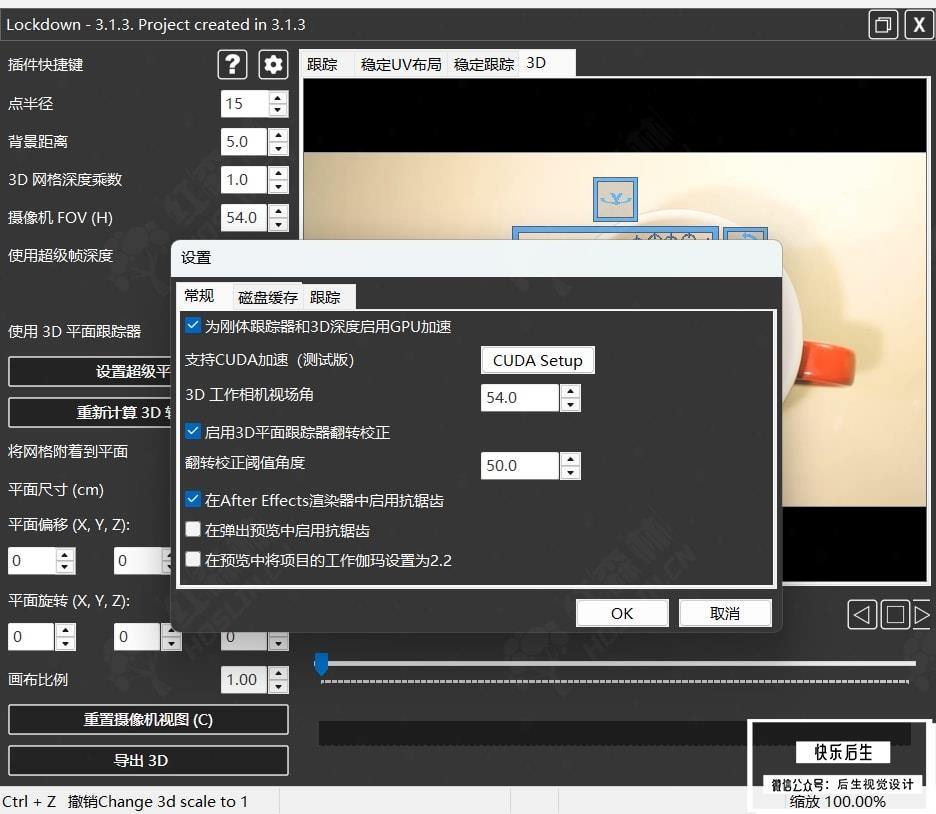Increase plane offset X value
Image resolution: width=936 pixels, height=814 pixels.
tap(65, 554)
